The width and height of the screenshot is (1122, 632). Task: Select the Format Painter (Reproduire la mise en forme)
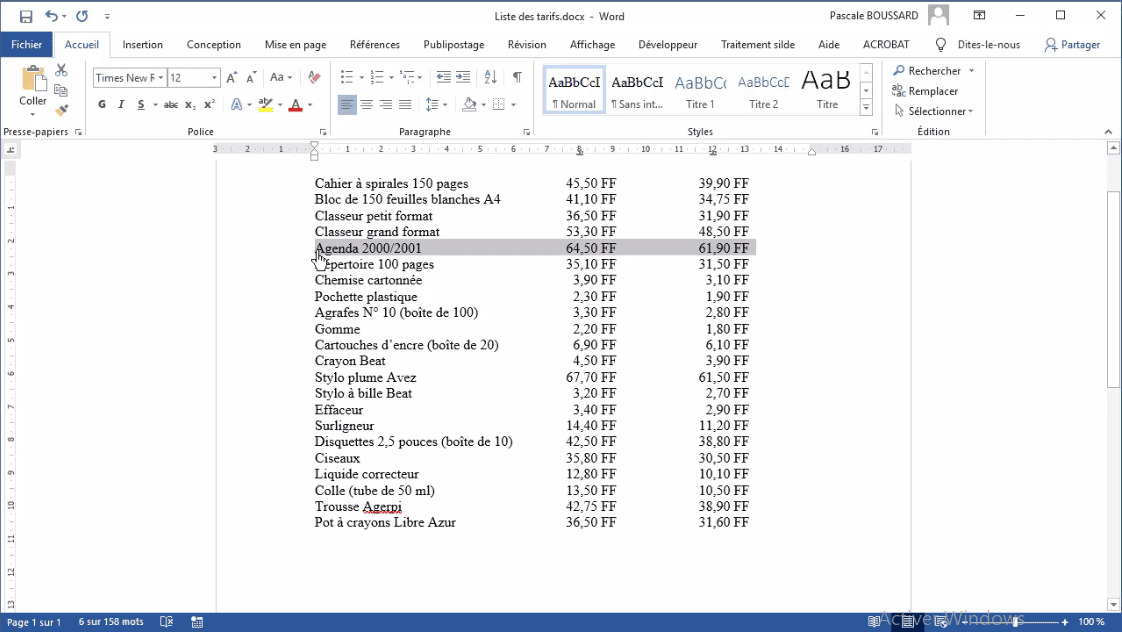tap(59, 111)
